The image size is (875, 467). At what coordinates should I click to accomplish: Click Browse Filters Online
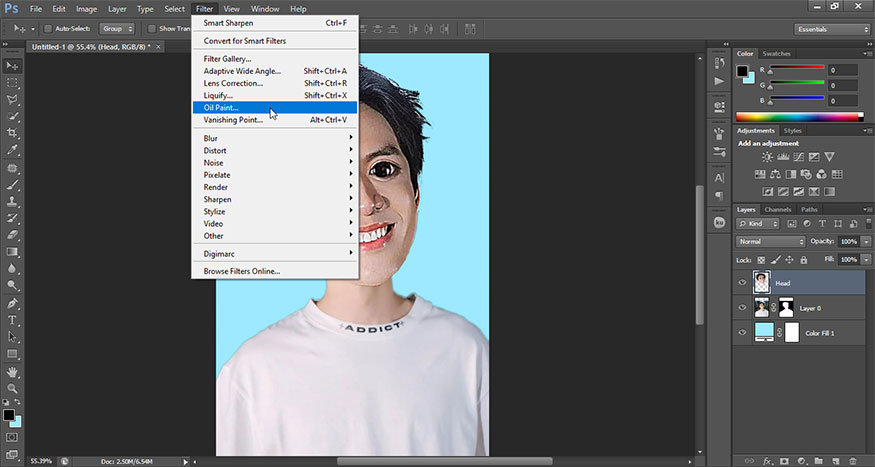(242, 271)
